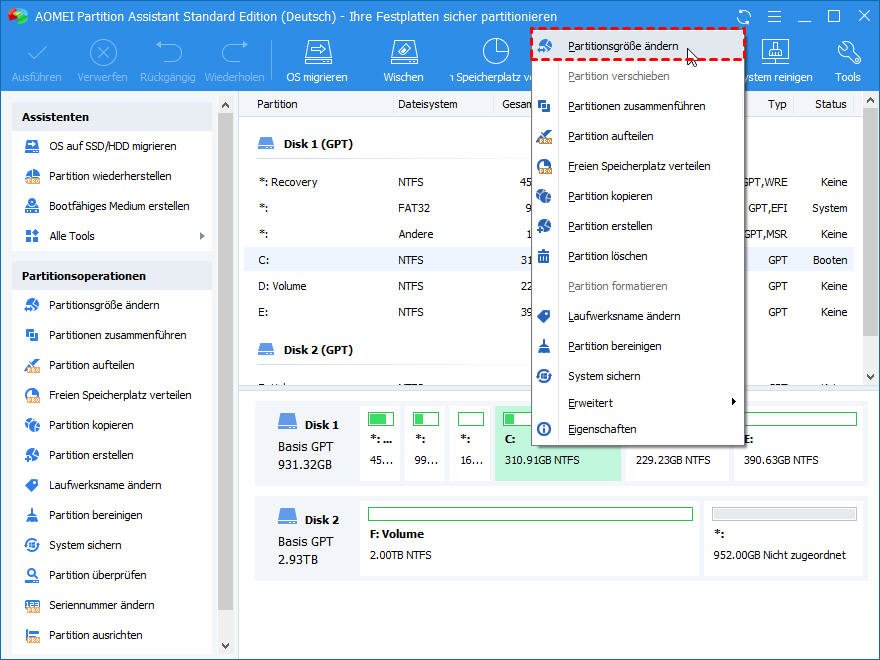Open the Tools wrench icon
880x660 pixels.
[x=848, y=53]
